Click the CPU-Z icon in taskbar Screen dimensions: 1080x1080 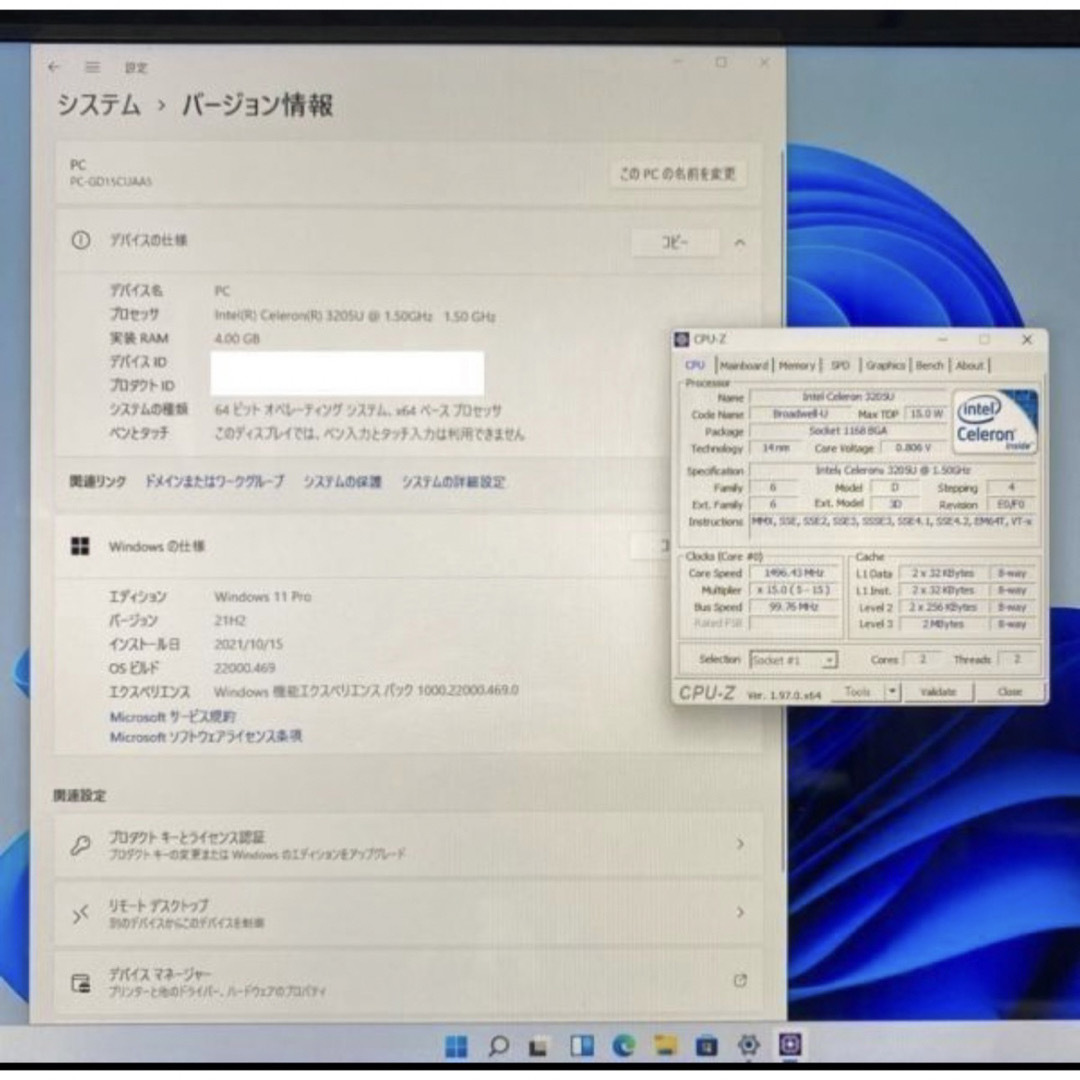[790, 1045]
